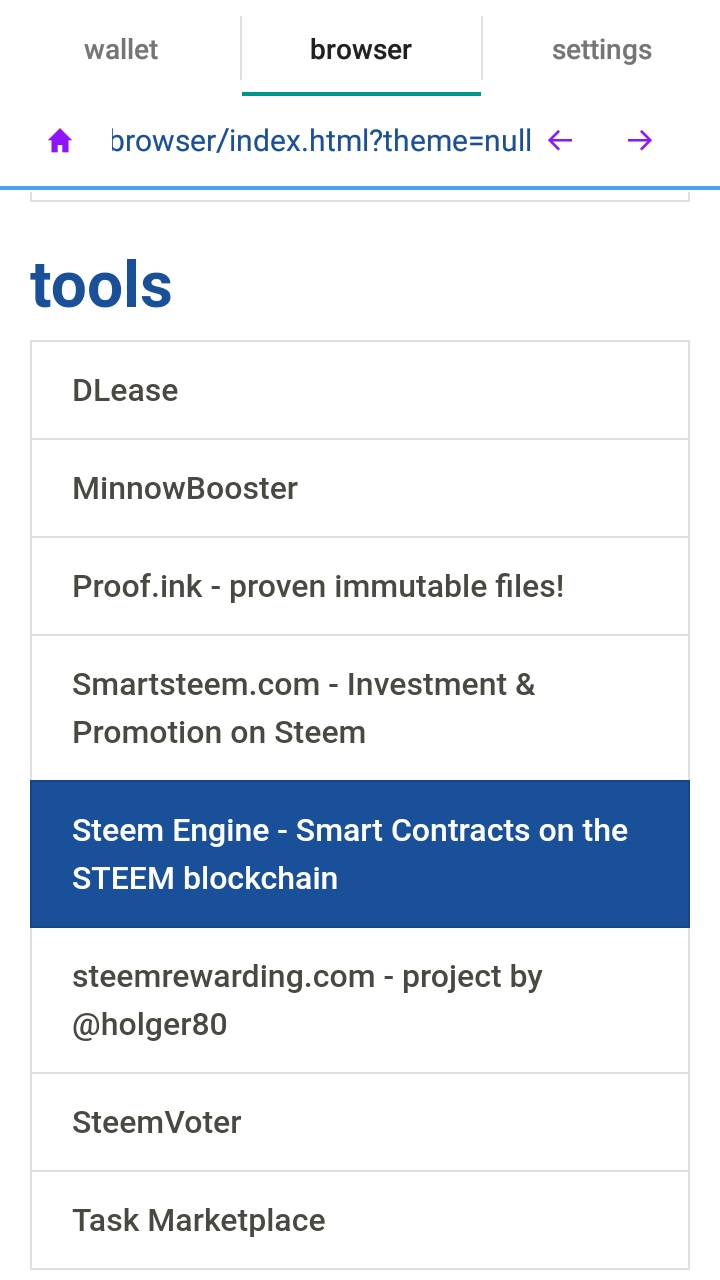
Task: Tap the teal indicator under browser tab
Action: [x=361, y=94]
